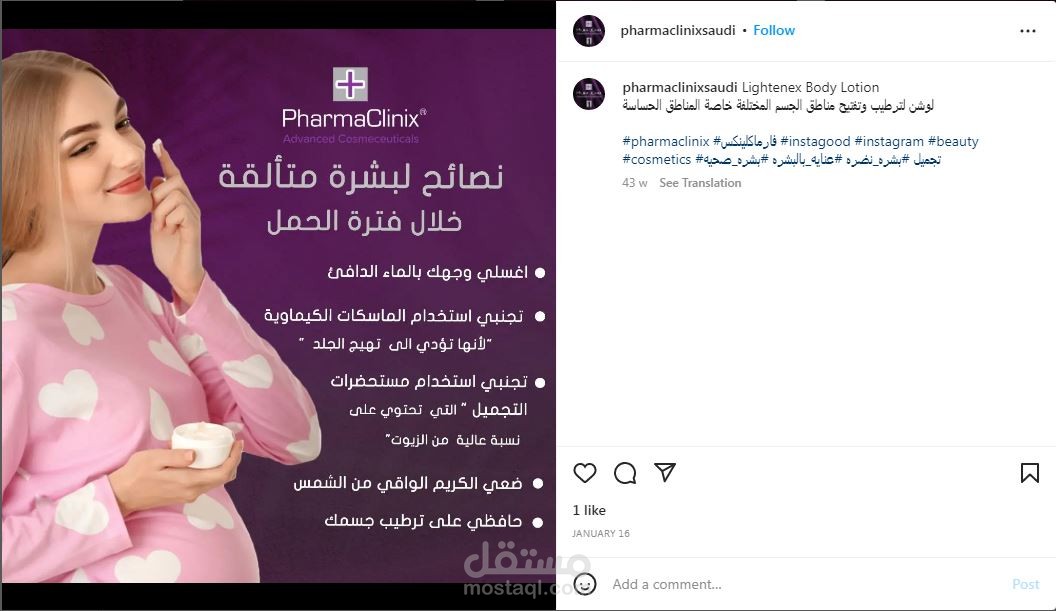Click the header pharmaclinixsaudi profile avatar
1056x611 pixels.
[x=589, y=31]
